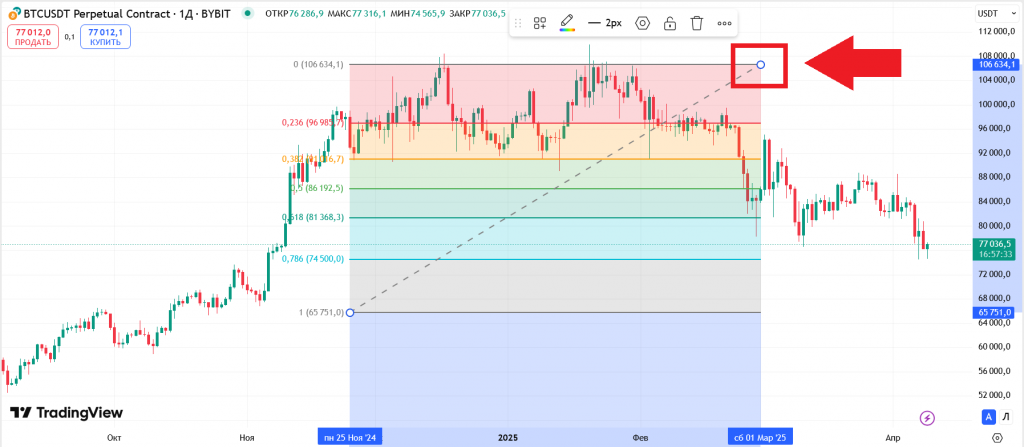1024x447 pixels.
Task: Click the ЗАКР 77 036,5 close value
Action: click(478, 13)
